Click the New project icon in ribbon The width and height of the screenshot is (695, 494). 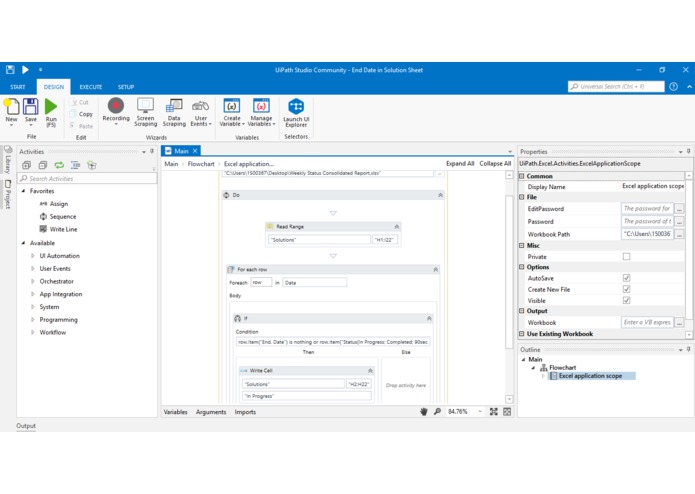point(12,107)
